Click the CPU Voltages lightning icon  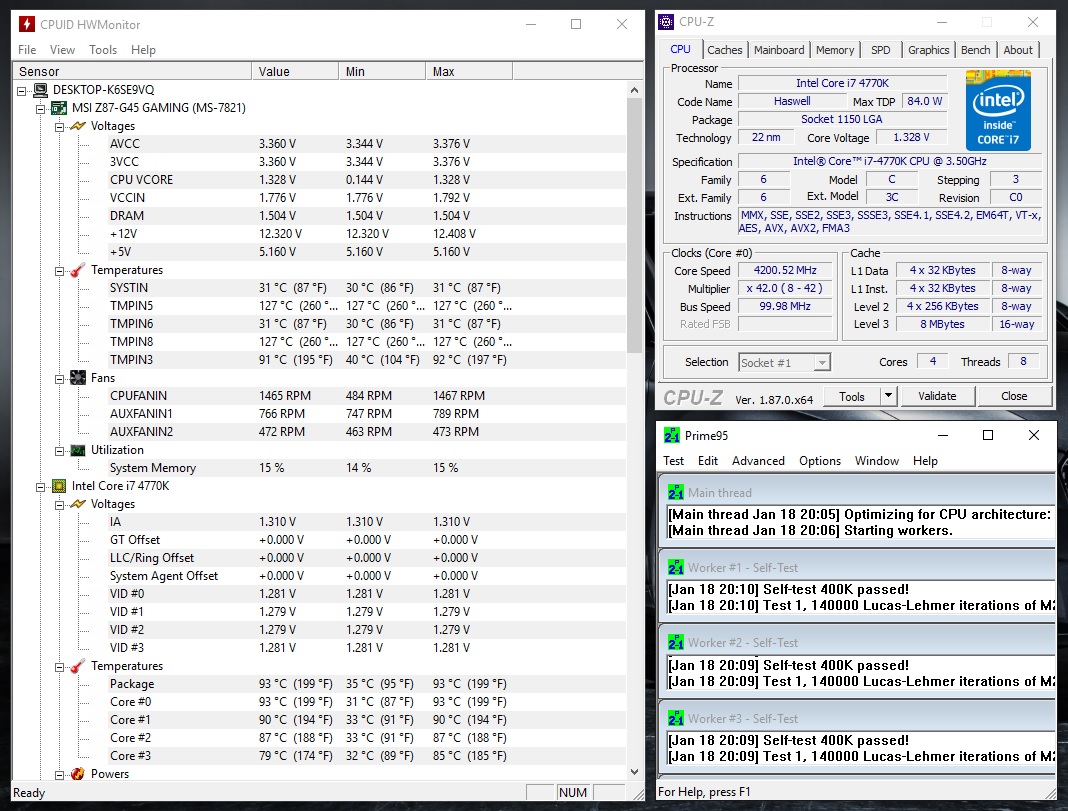point(78,504)
